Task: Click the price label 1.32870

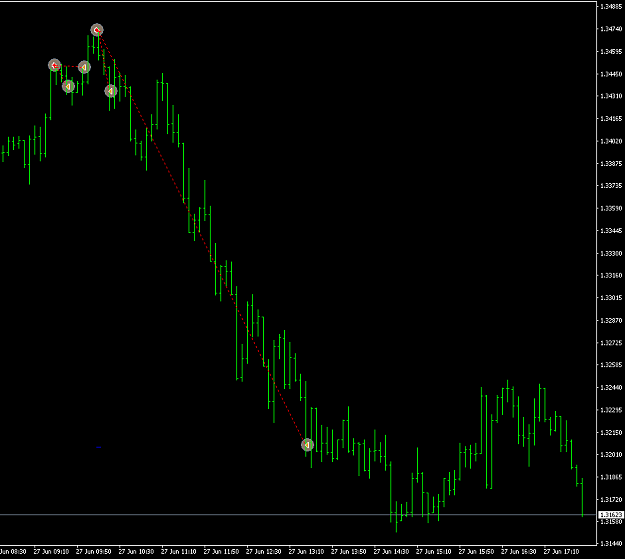Action: (x=611, y=320)
